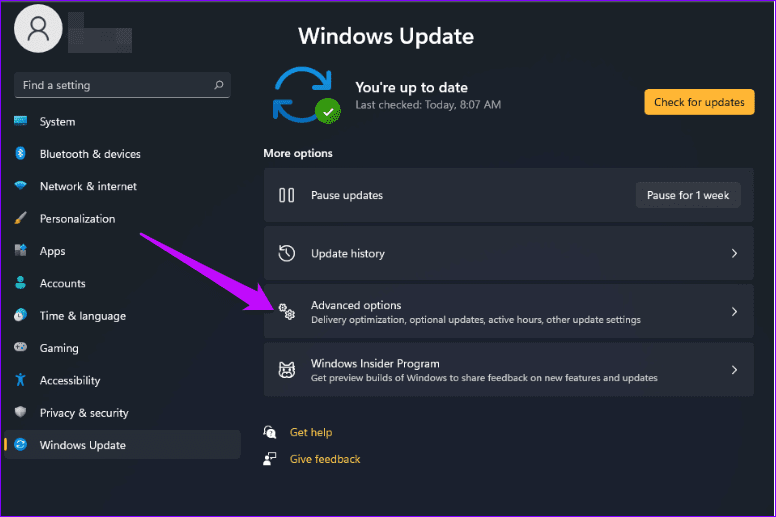Click the Network wifi icon in sidebar
The height and width of the screenshot is (517, 776).
pos(20,186)
